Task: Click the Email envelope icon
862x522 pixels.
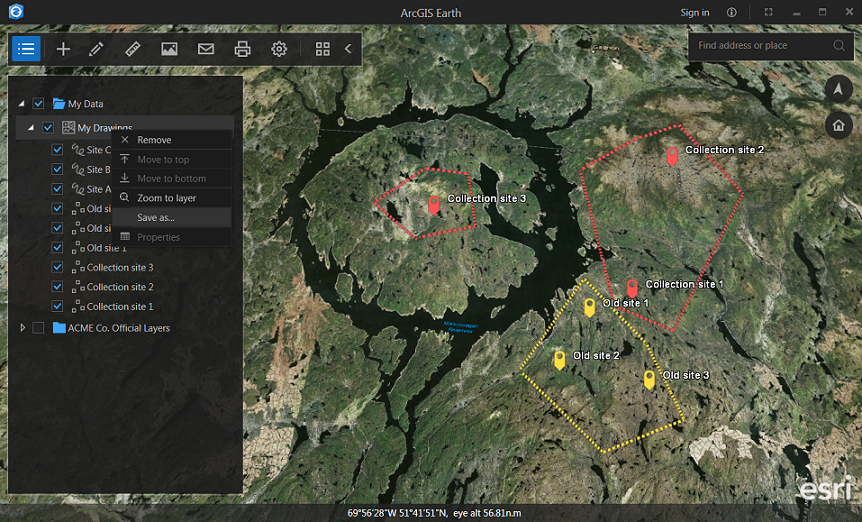Action: click(x=206, y=49)
